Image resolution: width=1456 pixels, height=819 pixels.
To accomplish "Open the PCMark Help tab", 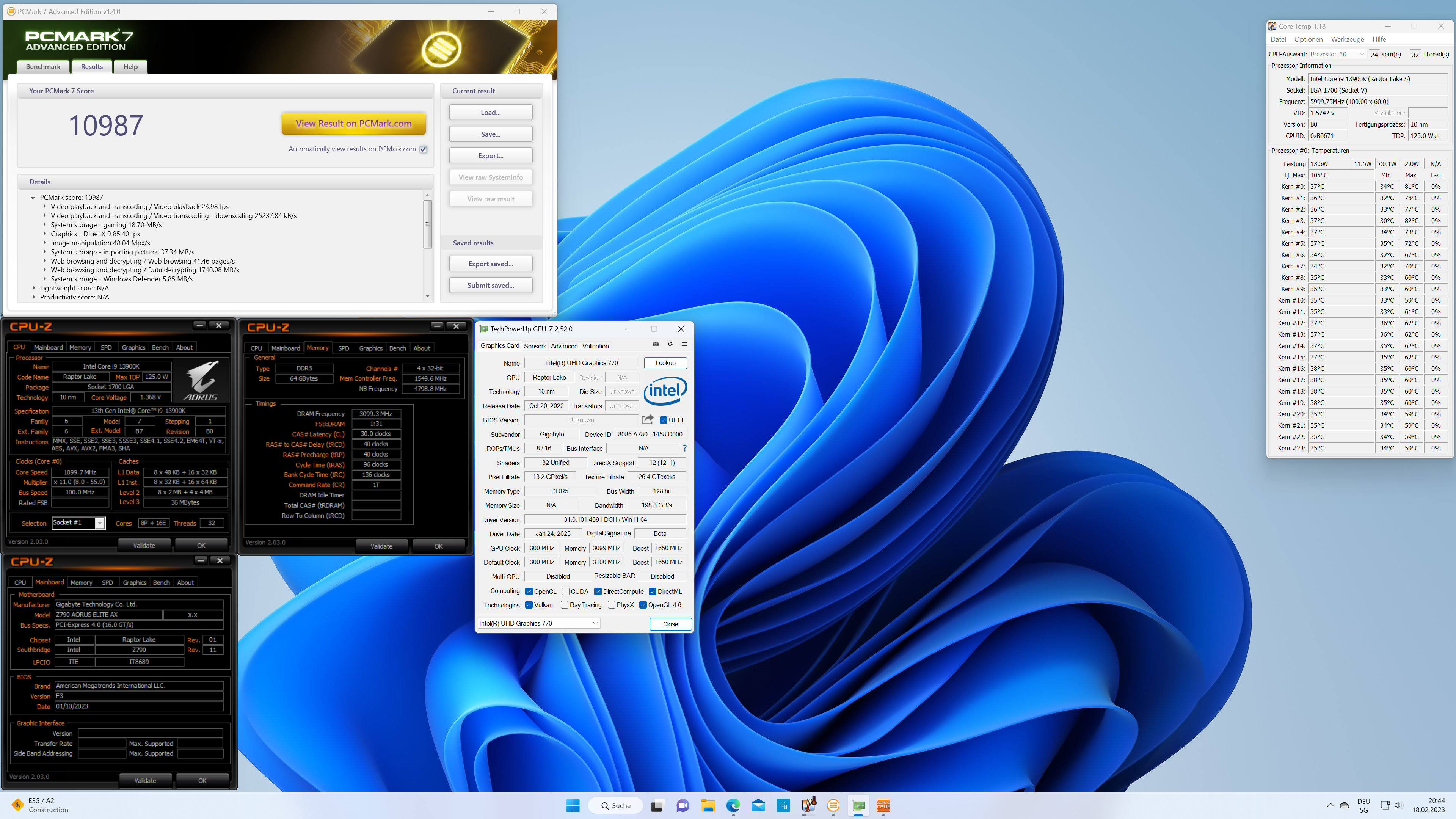I will (130, 67).
